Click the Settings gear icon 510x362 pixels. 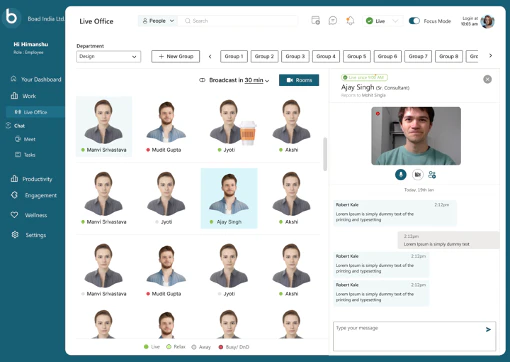tap(15, 235)
